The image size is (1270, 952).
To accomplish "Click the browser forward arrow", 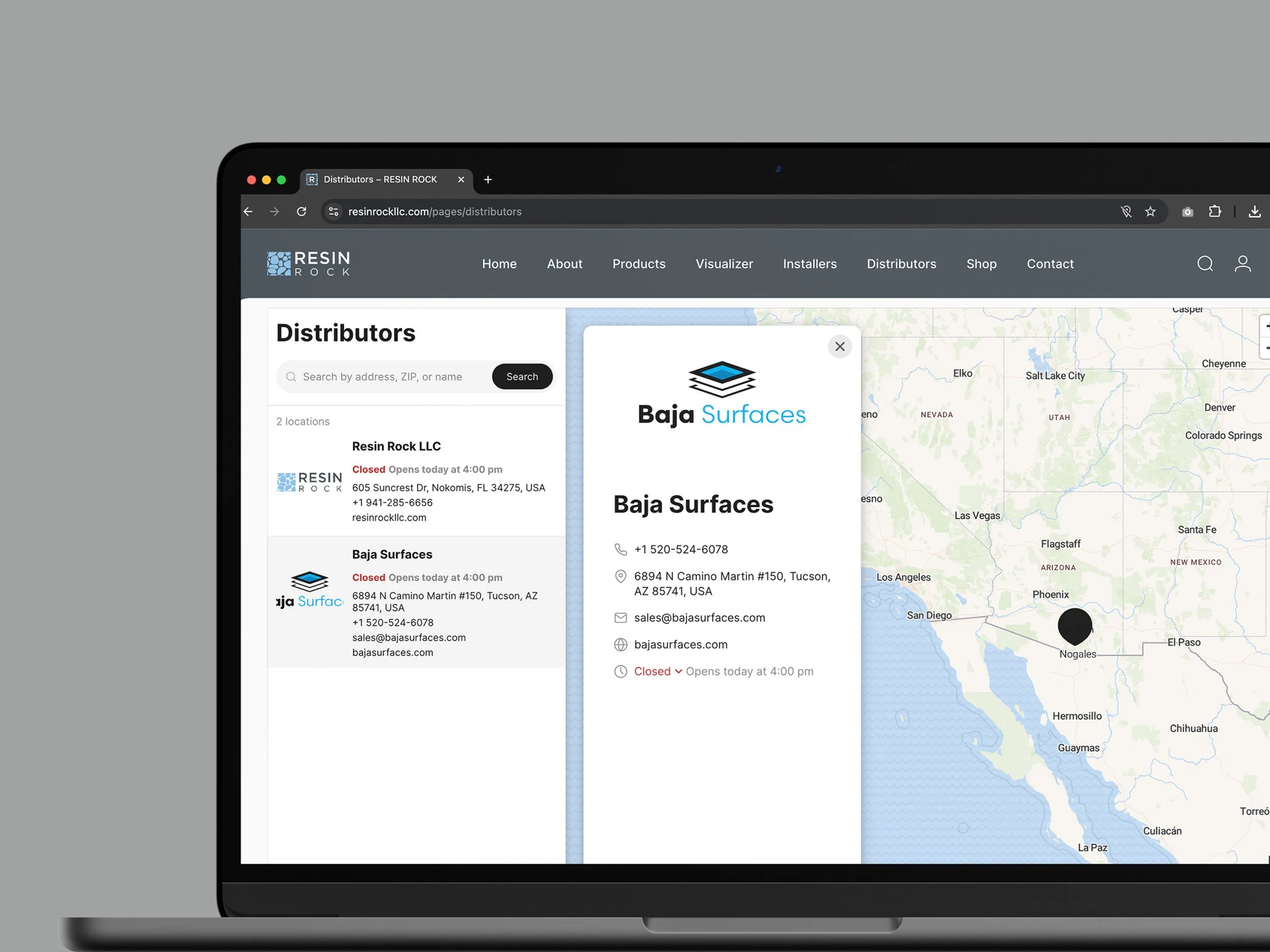I will coord(274,212).
